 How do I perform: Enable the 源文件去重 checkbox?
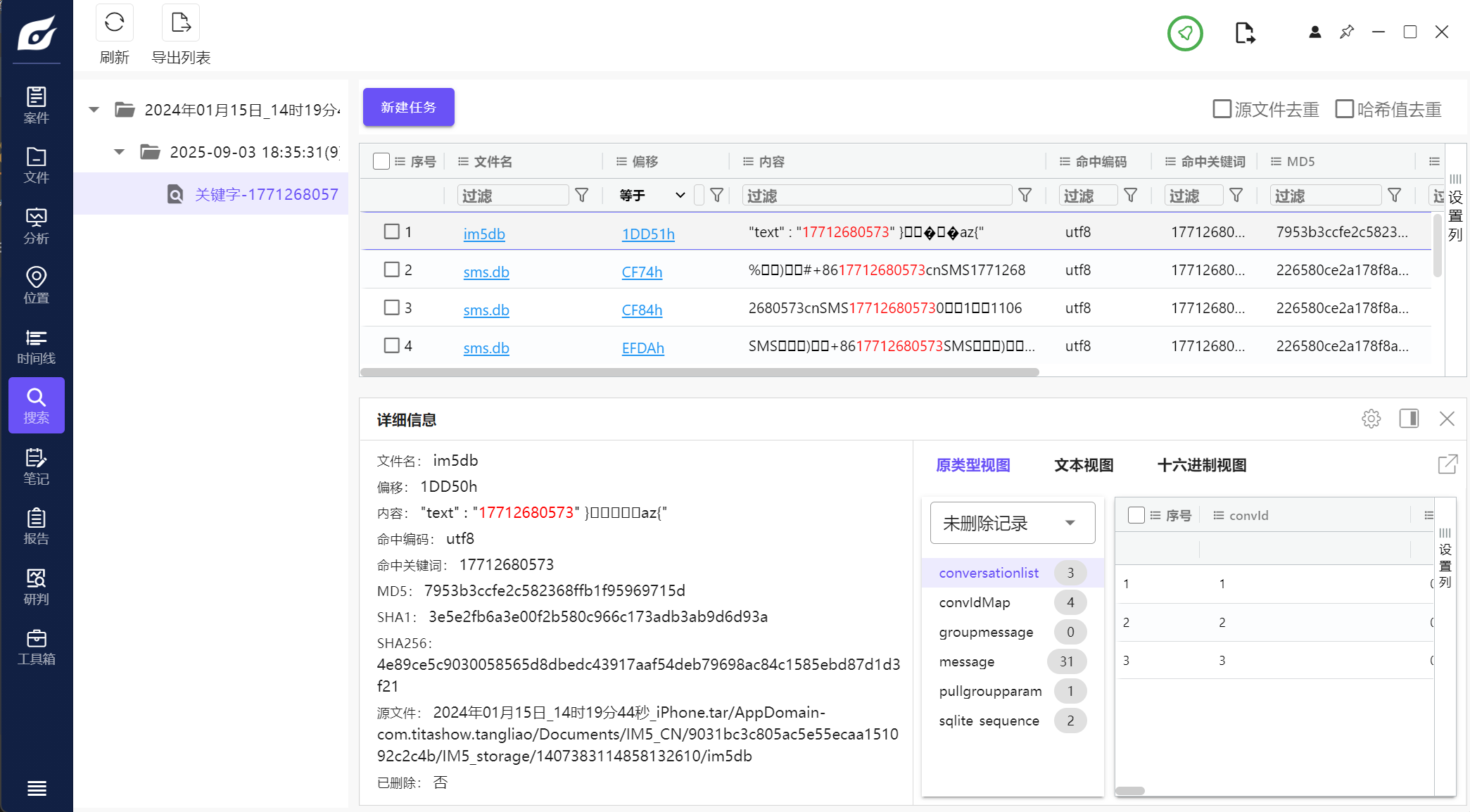1222,109
